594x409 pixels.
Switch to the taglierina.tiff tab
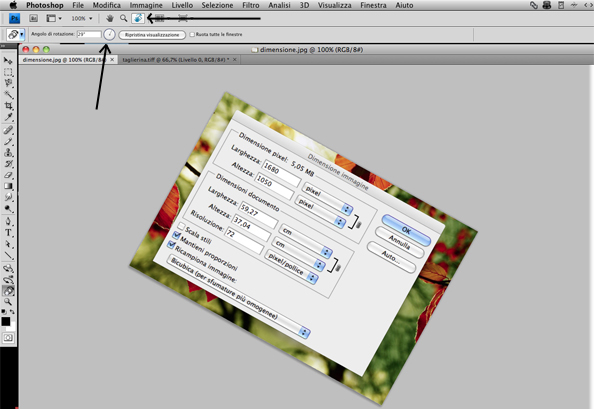(176, 60)
